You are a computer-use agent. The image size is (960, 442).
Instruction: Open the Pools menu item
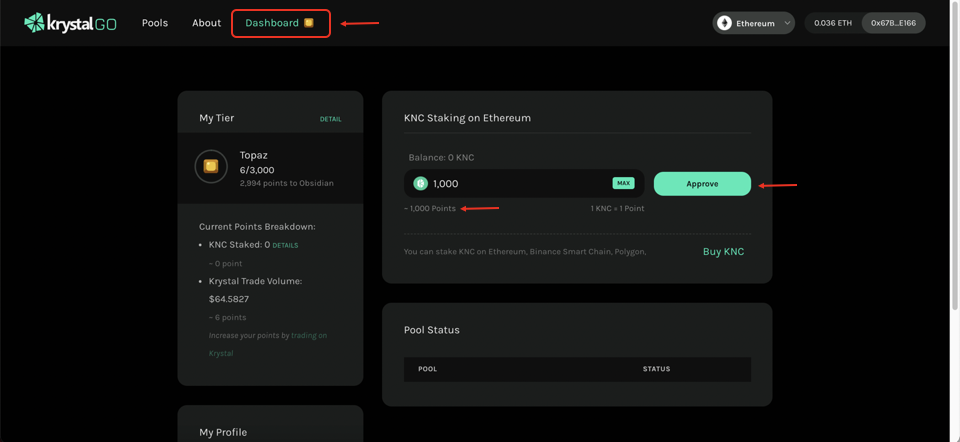[x=155, y=23]
